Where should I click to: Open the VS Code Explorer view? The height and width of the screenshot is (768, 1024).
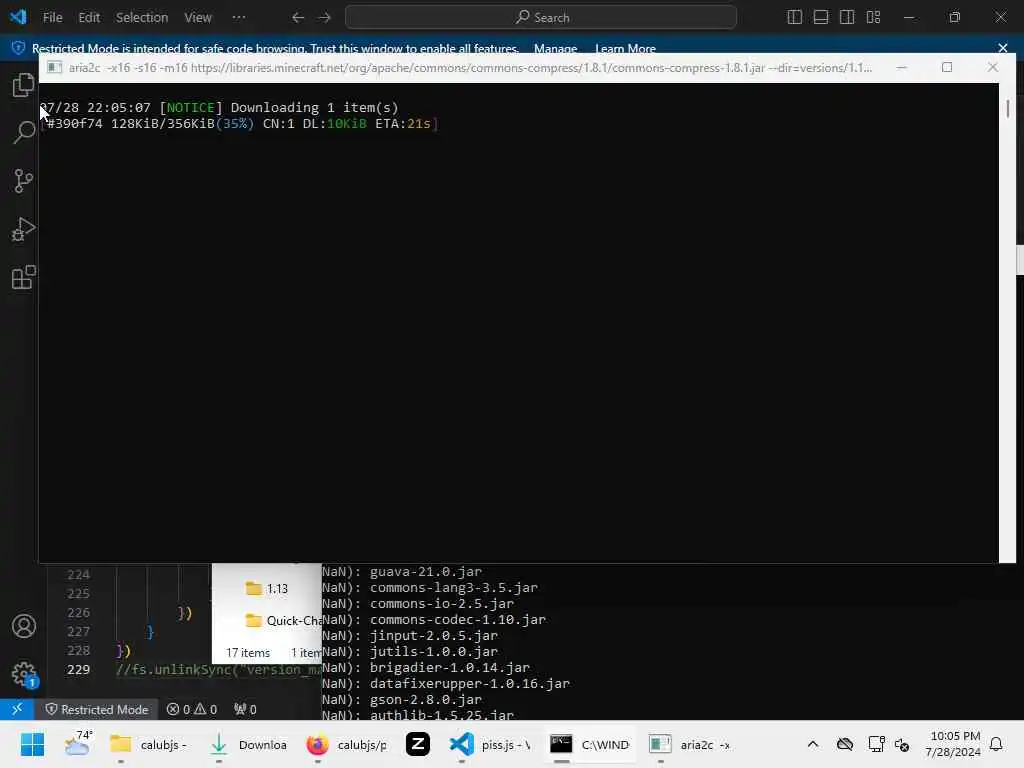tap(24, 85)
